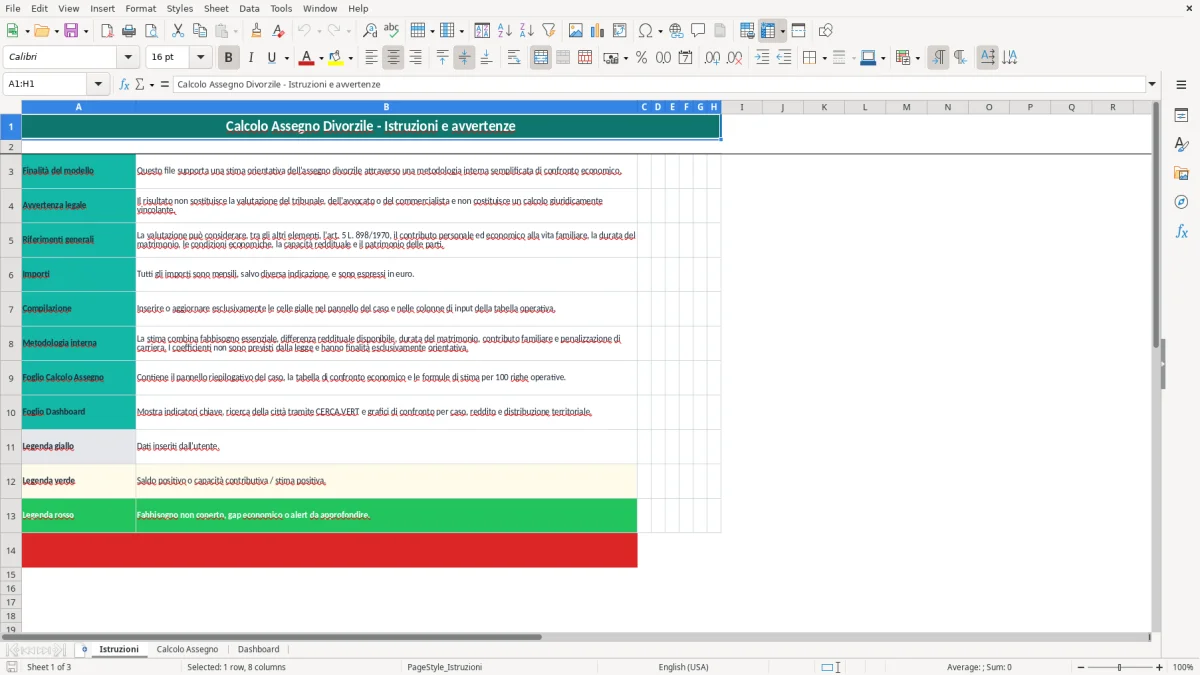Insert a comment
Viewport: 1200px width, 675px height.
click(699, 31)
